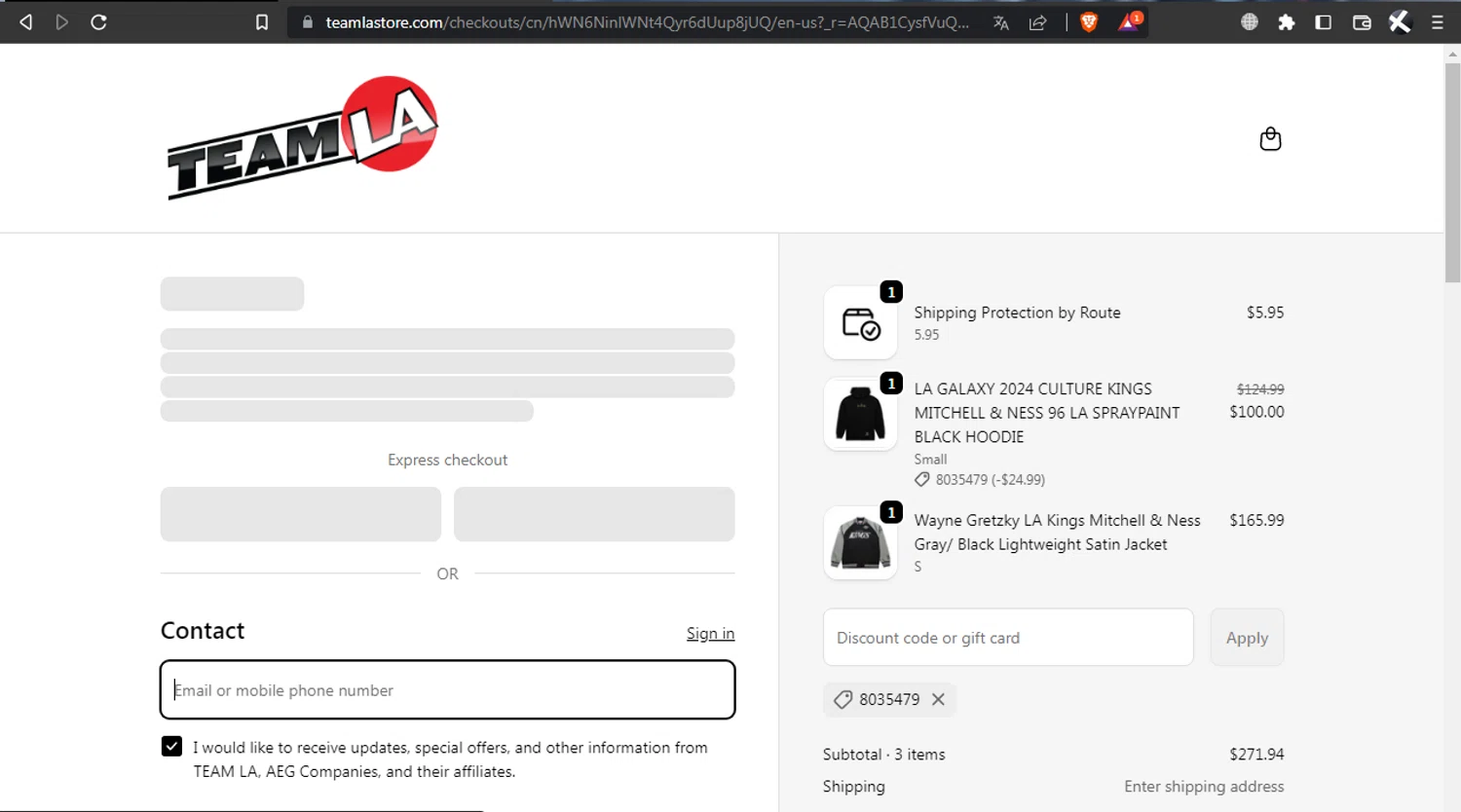The image size is (1461, 812).
Task: Focus the Email or mobile phone field
Action: [447, 689]
